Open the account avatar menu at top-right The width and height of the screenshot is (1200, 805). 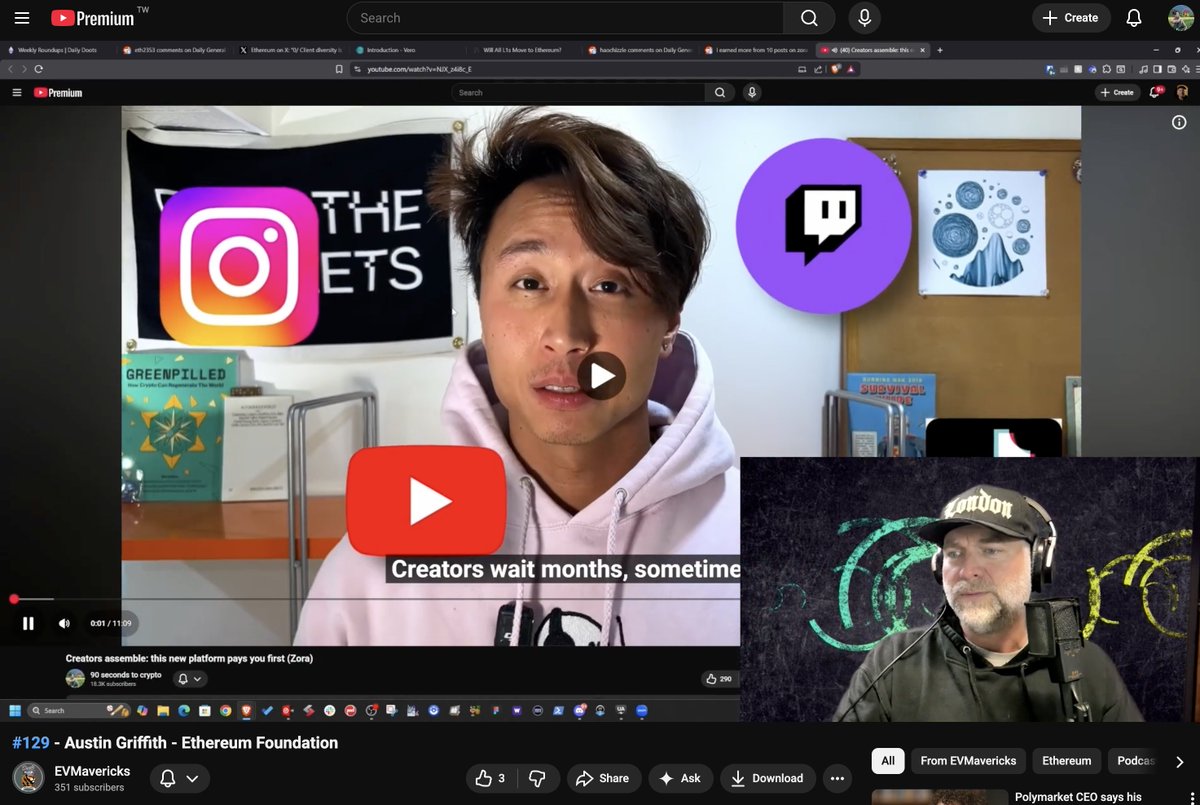1181,18
